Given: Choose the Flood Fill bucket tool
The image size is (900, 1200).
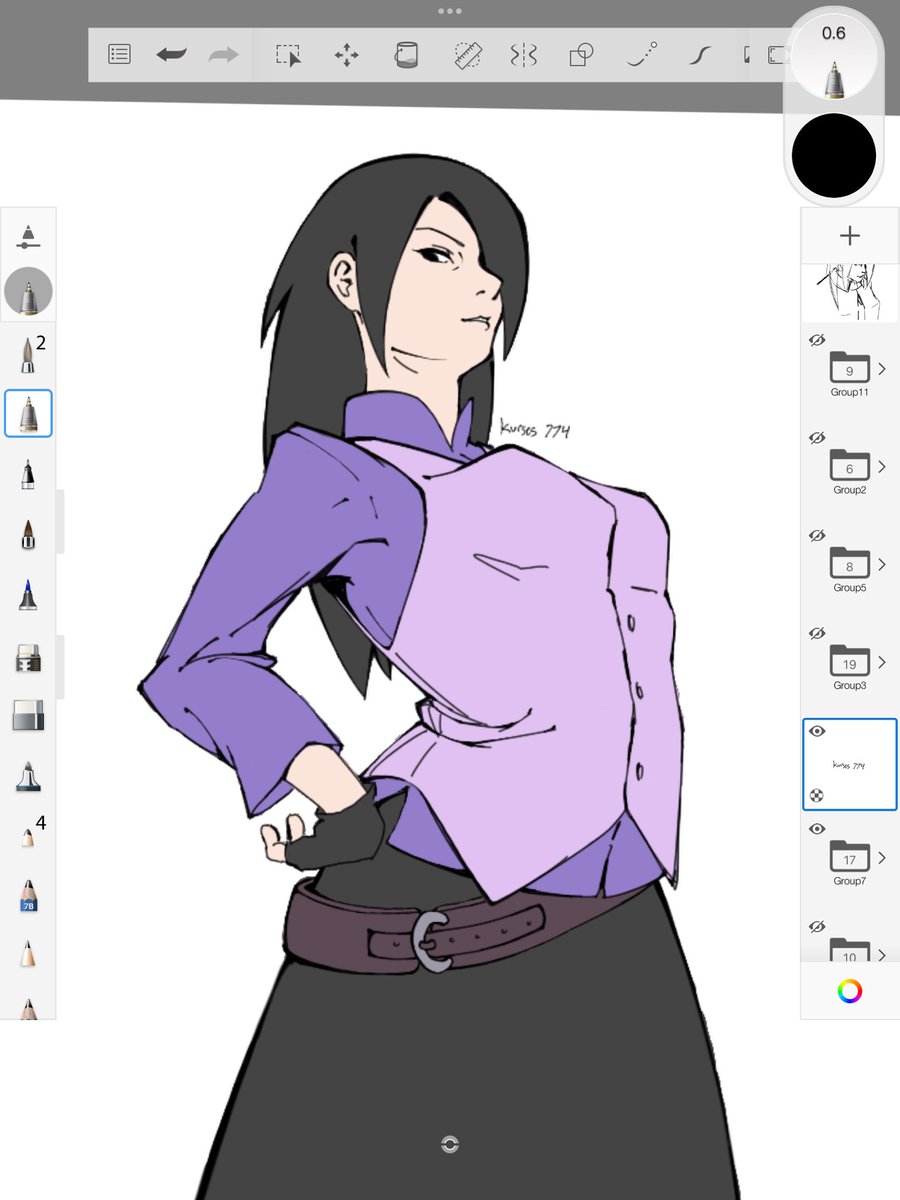Looking at the screenshot, I should [x=405, y=55].
